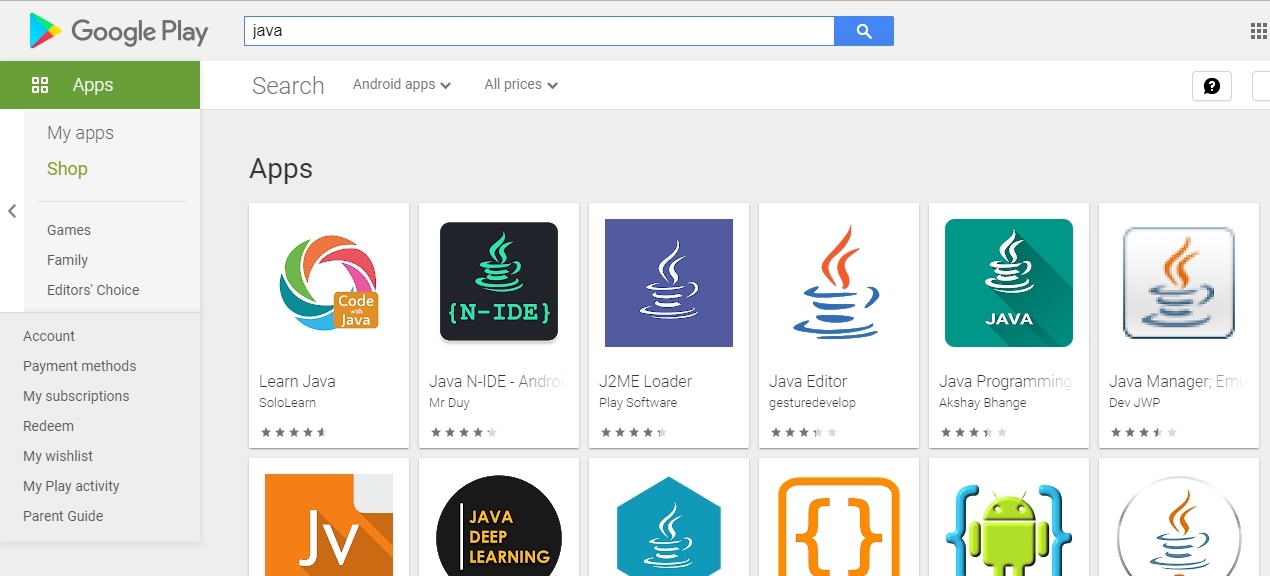
Task: Click the Apps grid icon in sidebar
Action: click(x=40, y=85)
